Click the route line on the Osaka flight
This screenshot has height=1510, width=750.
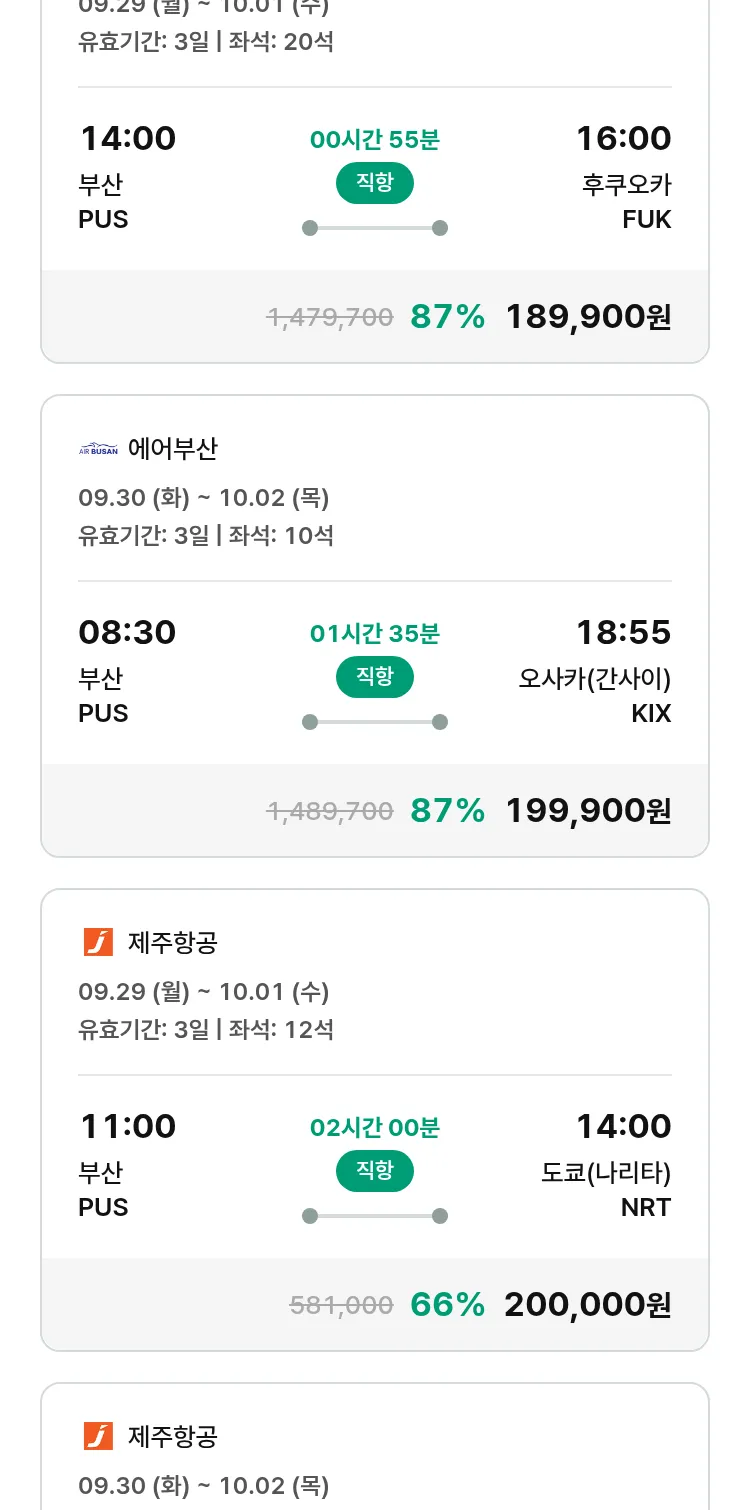[374, 722]
